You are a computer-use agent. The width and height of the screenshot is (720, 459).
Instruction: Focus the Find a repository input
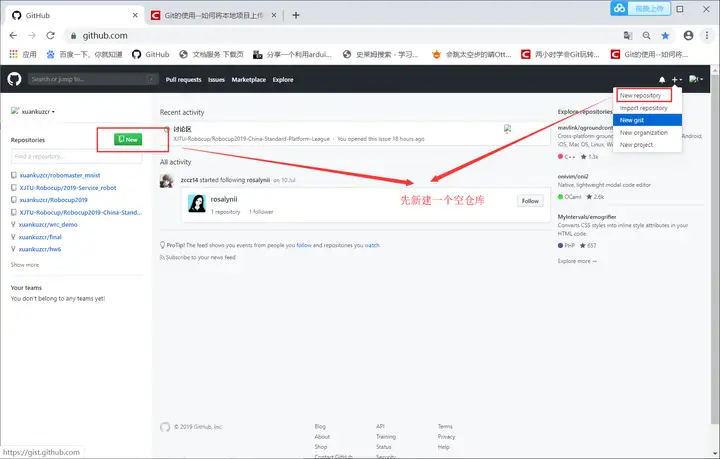[x=76, y=156]
